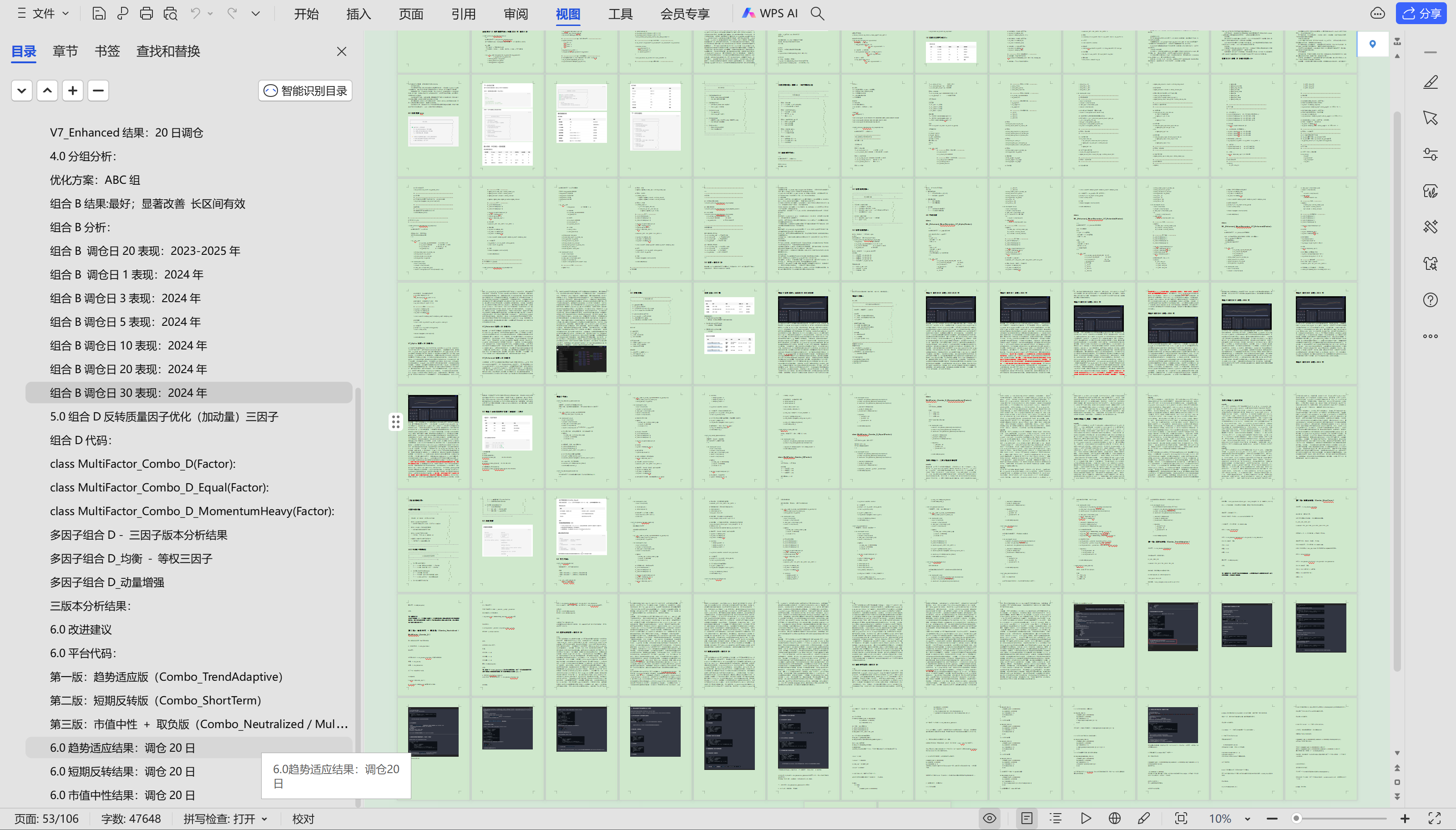Click the Save document icon
This screenshot has height=830, width=1456.
tap(99, 13)
